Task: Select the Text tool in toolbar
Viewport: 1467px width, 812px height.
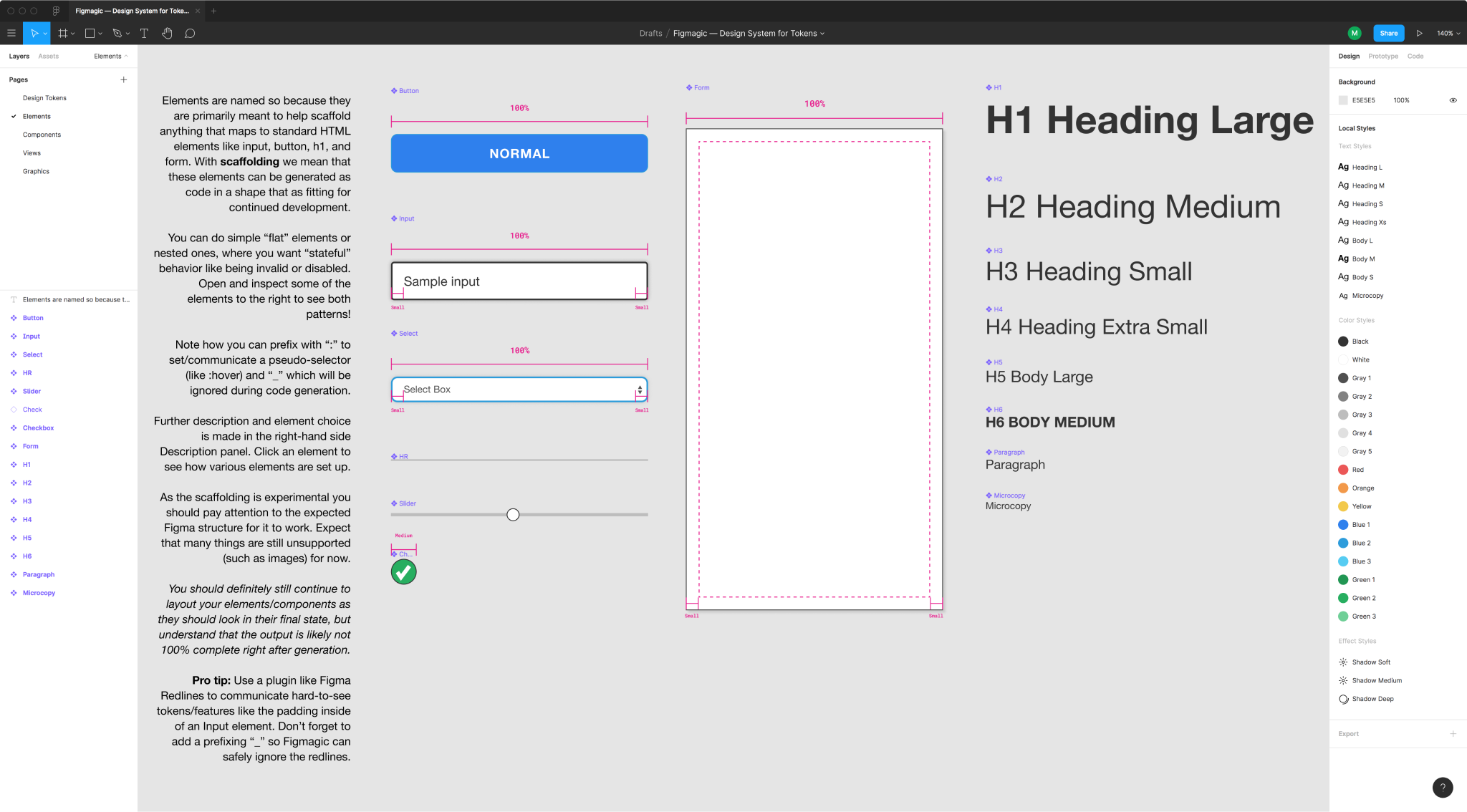Action: coord(144,34)
